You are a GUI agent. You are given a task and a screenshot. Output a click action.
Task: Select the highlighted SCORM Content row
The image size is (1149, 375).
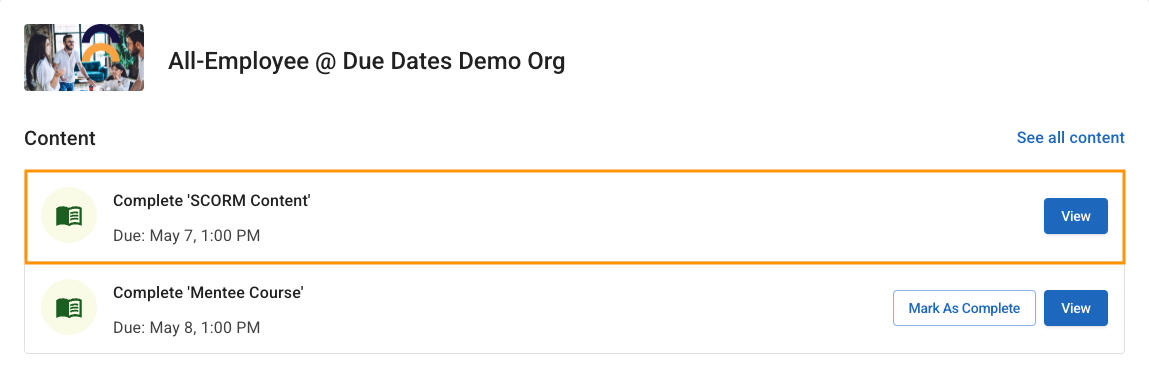point(574,216)
